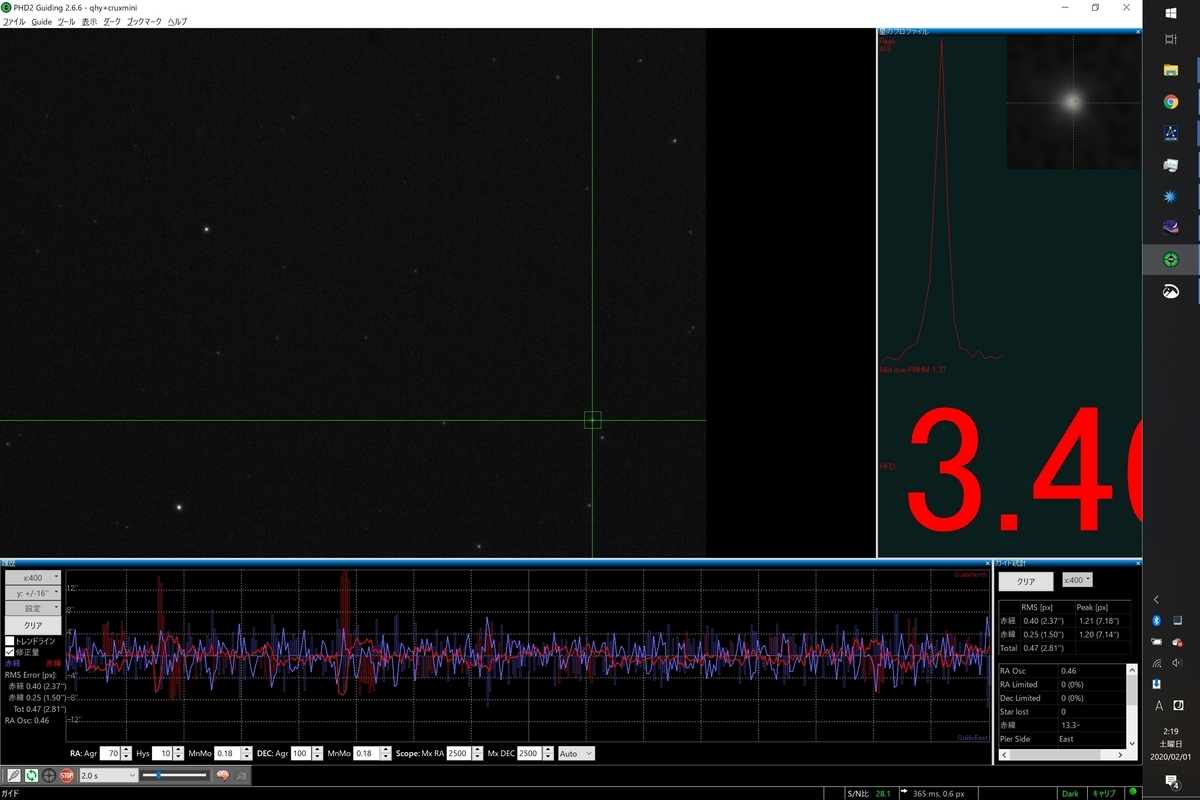Uncheck the 修正量 checkbox
Image resolution: width=1200 pixels, height=800 pixels.
(x=10, y=652)
